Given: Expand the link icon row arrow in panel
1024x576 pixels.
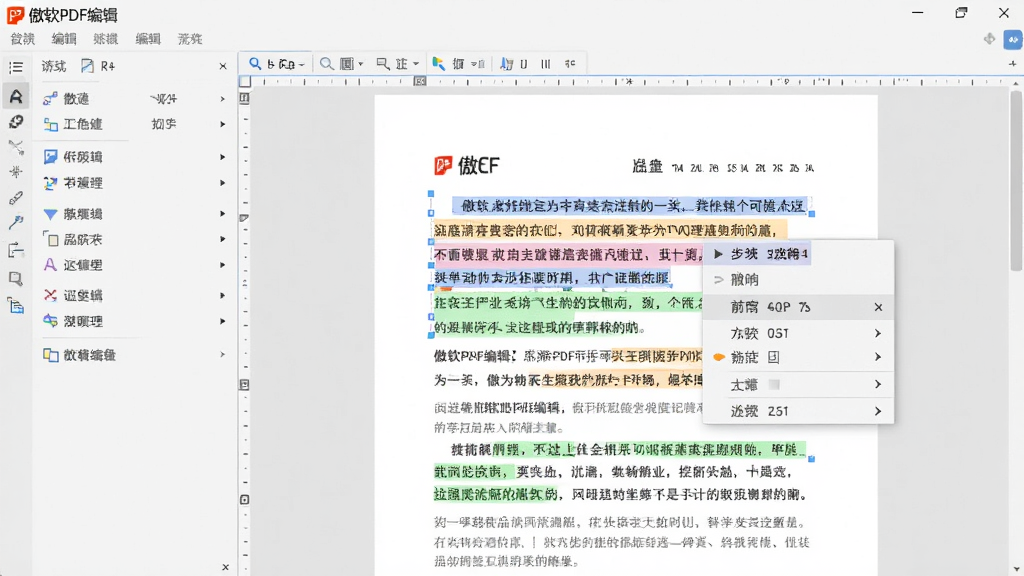Looking at the screenshot, I should tap(223, 99).
